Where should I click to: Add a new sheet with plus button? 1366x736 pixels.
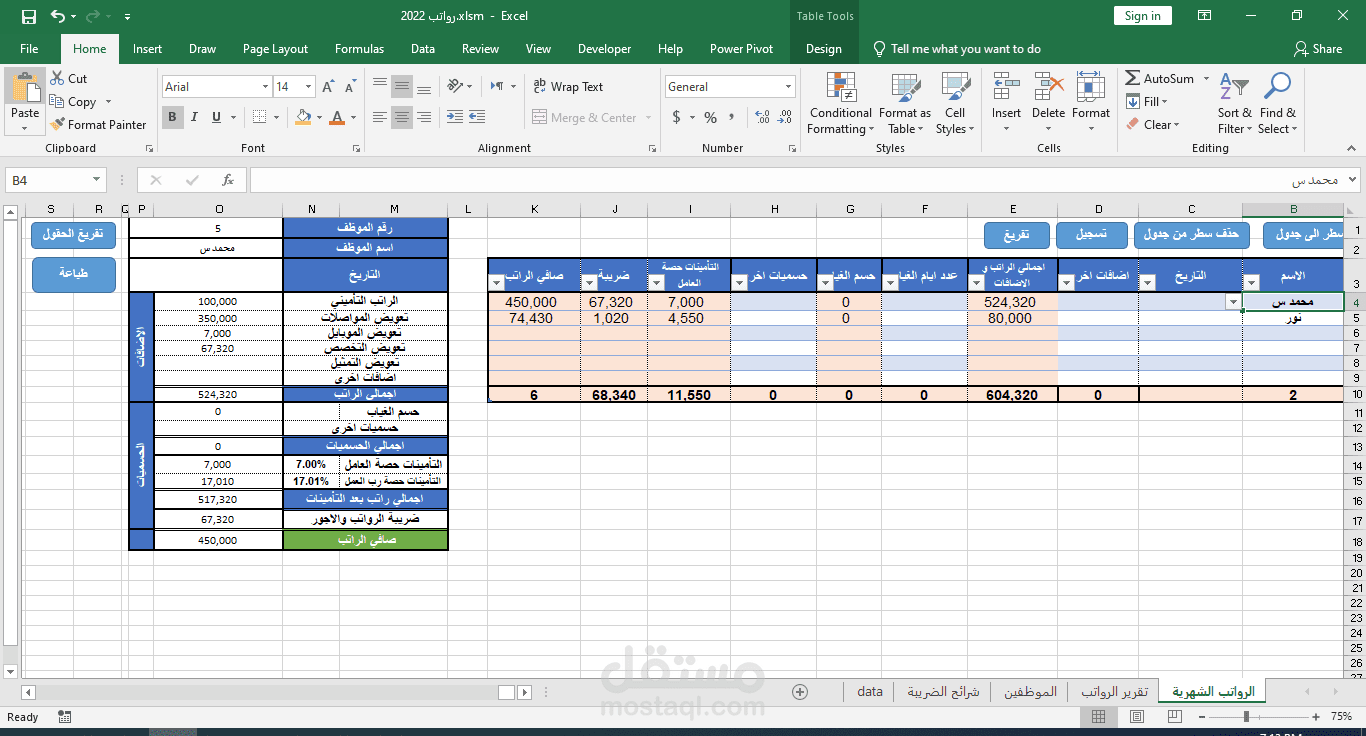coord(800,691)
